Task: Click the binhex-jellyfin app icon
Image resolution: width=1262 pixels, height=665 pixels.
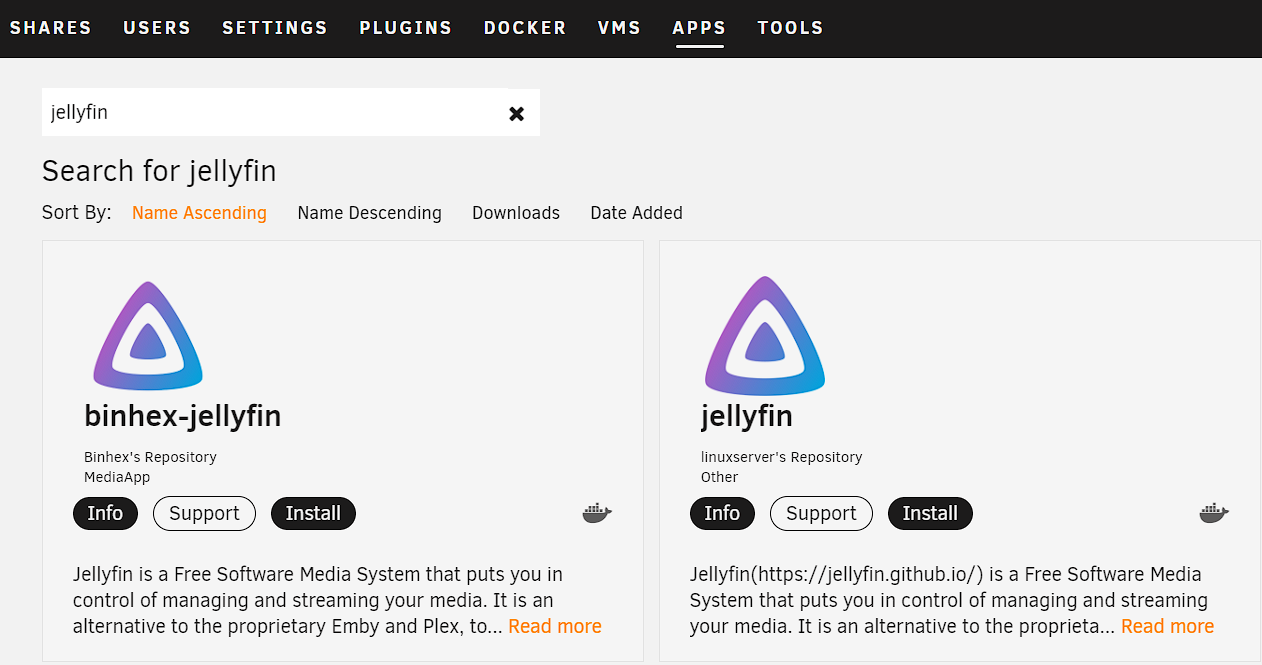Action: tap(147, 337)
